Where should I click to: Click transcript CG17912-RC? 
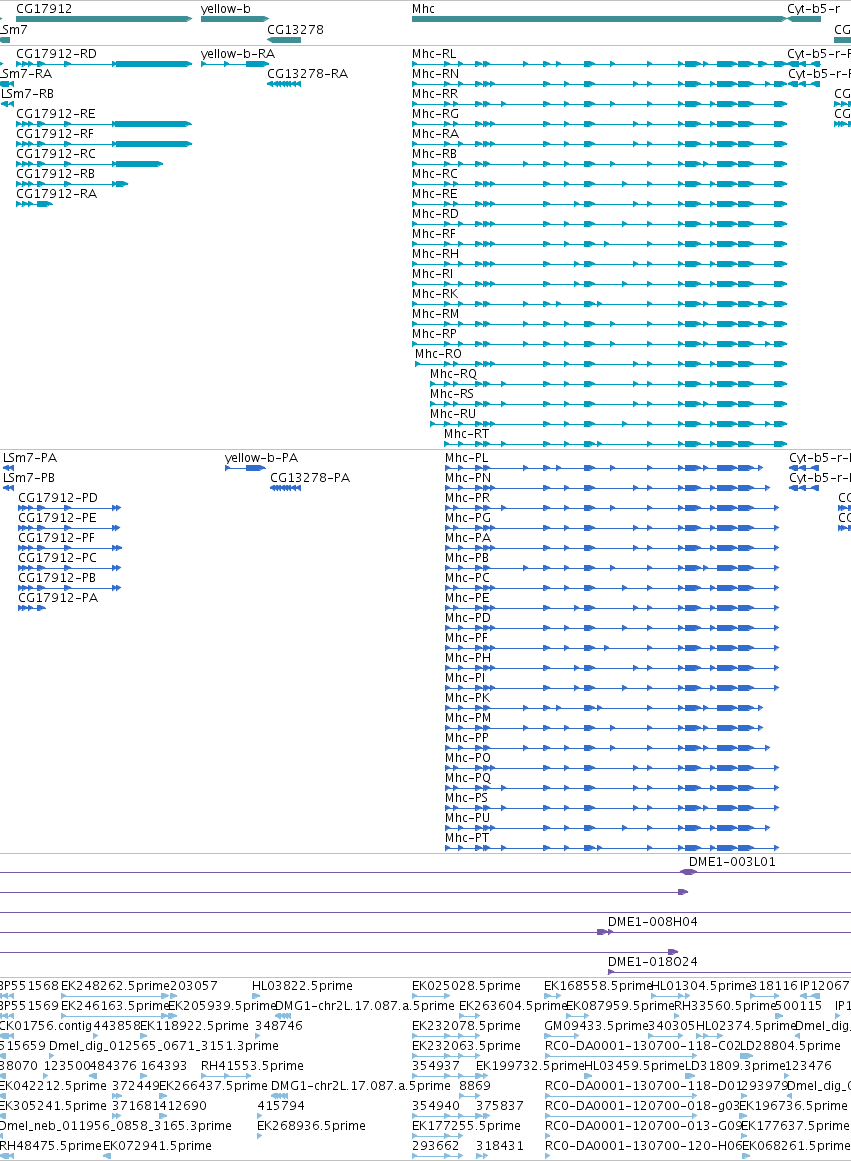pos(56,154)
